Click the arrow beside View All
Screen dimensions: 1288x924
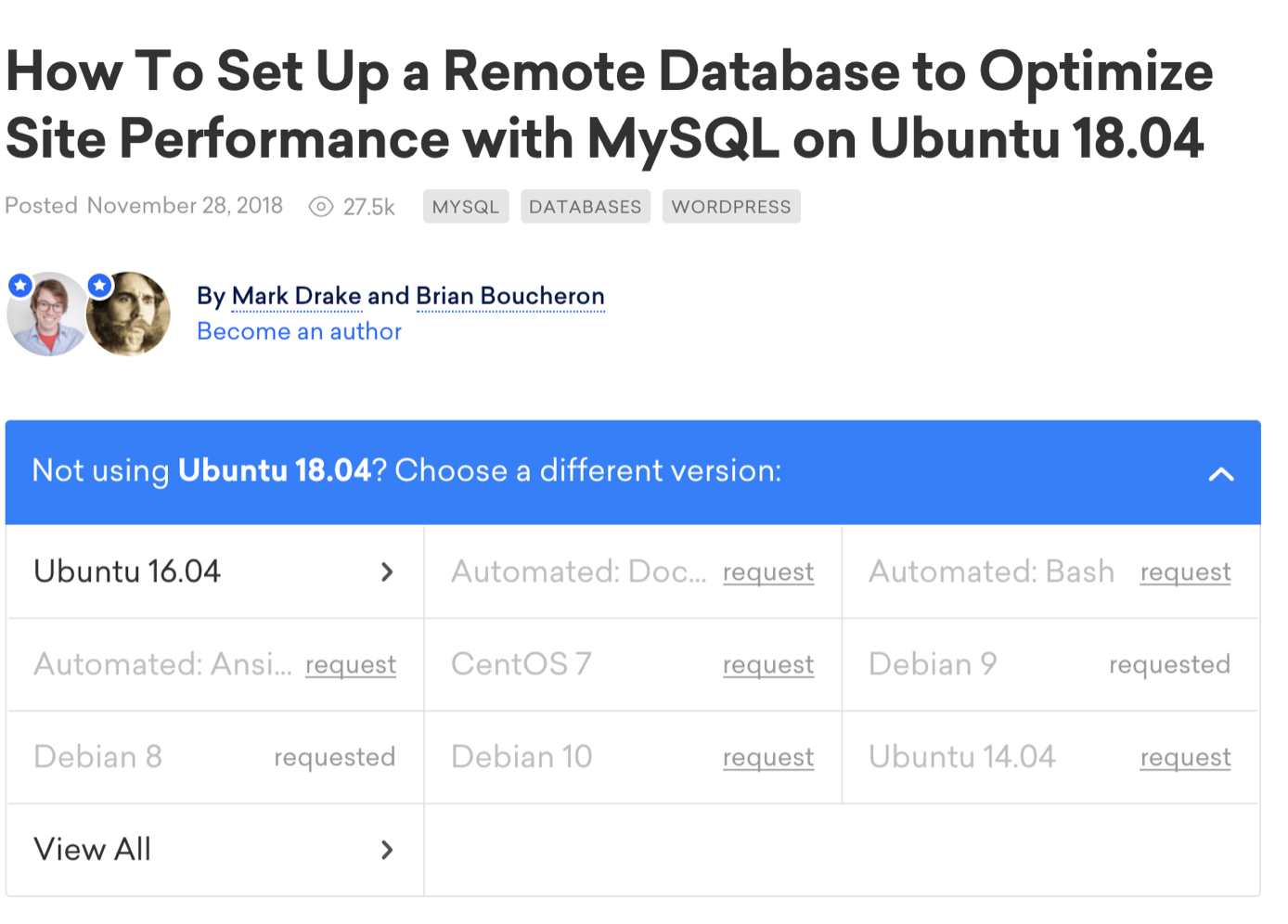point(387,850)
